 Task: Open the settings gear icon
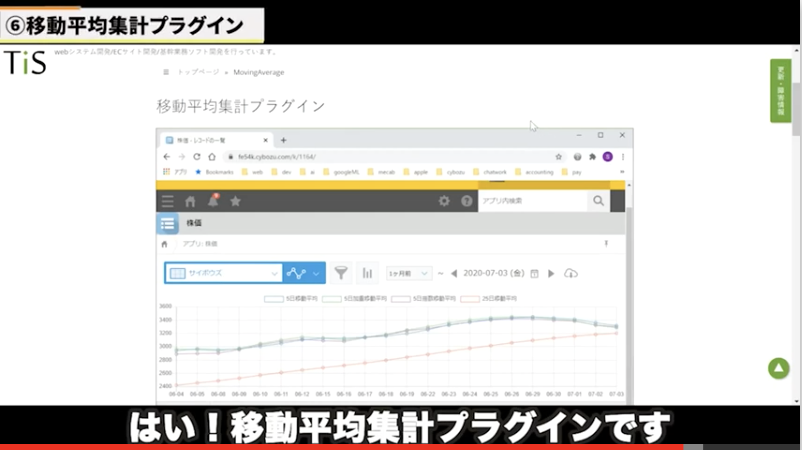click(444, 201)
